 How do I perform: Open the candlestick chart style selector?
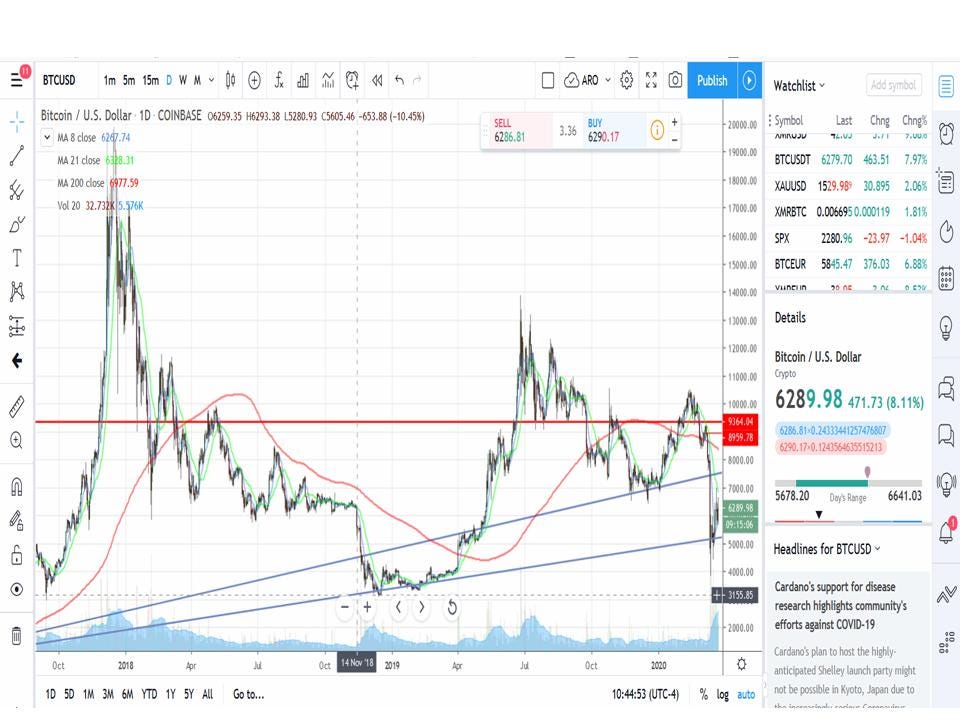tap(230, 80)
